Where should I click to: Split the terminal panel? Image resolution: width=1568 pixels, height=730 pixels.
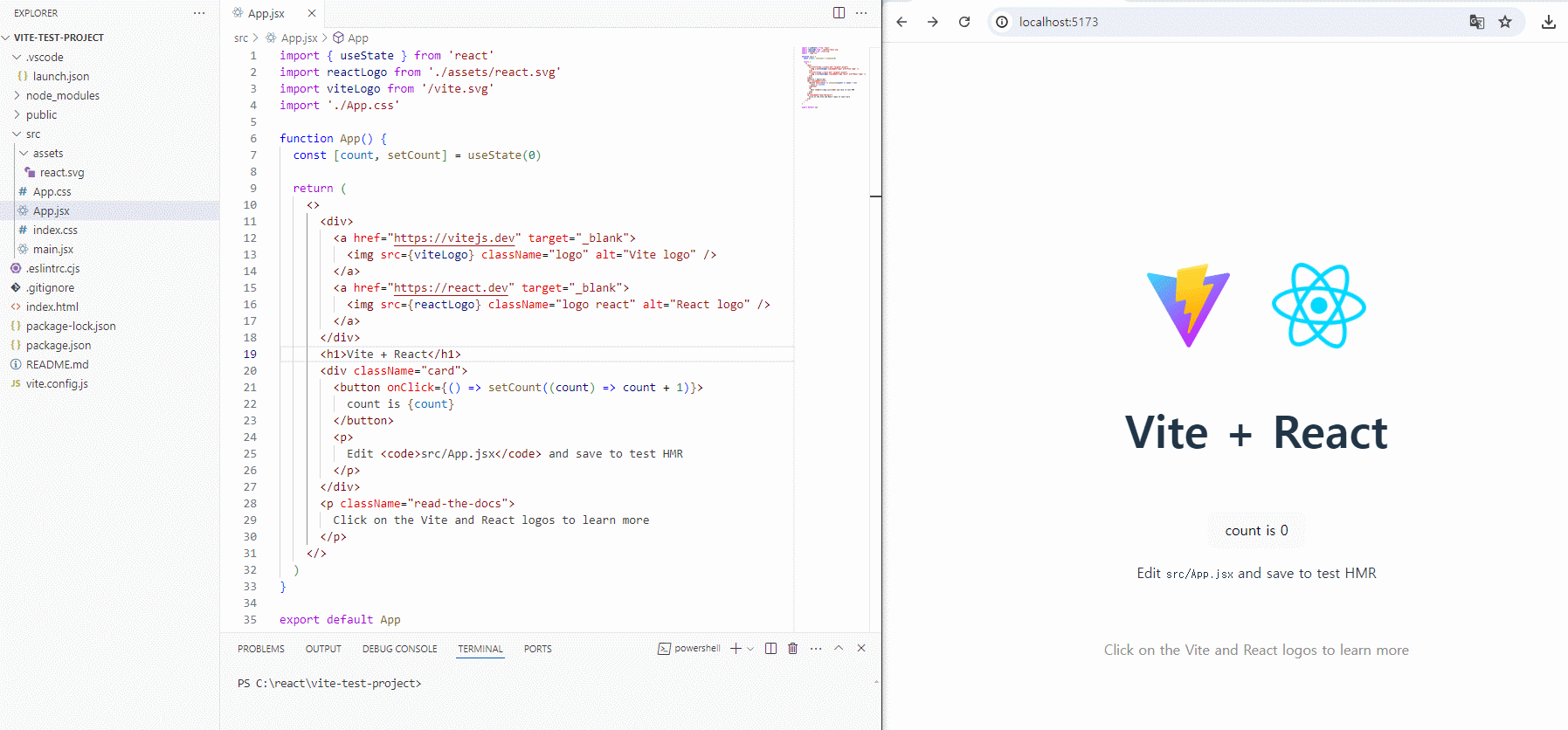point(770,648)
